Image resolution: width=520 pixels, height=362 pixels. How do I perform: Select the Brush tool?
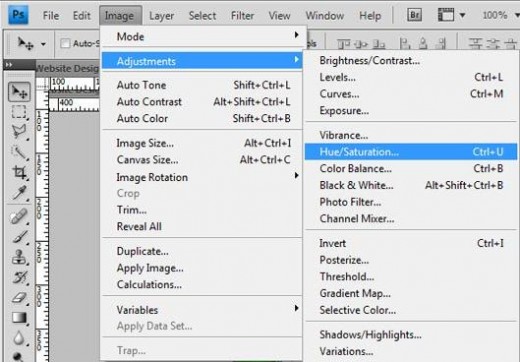19,237
